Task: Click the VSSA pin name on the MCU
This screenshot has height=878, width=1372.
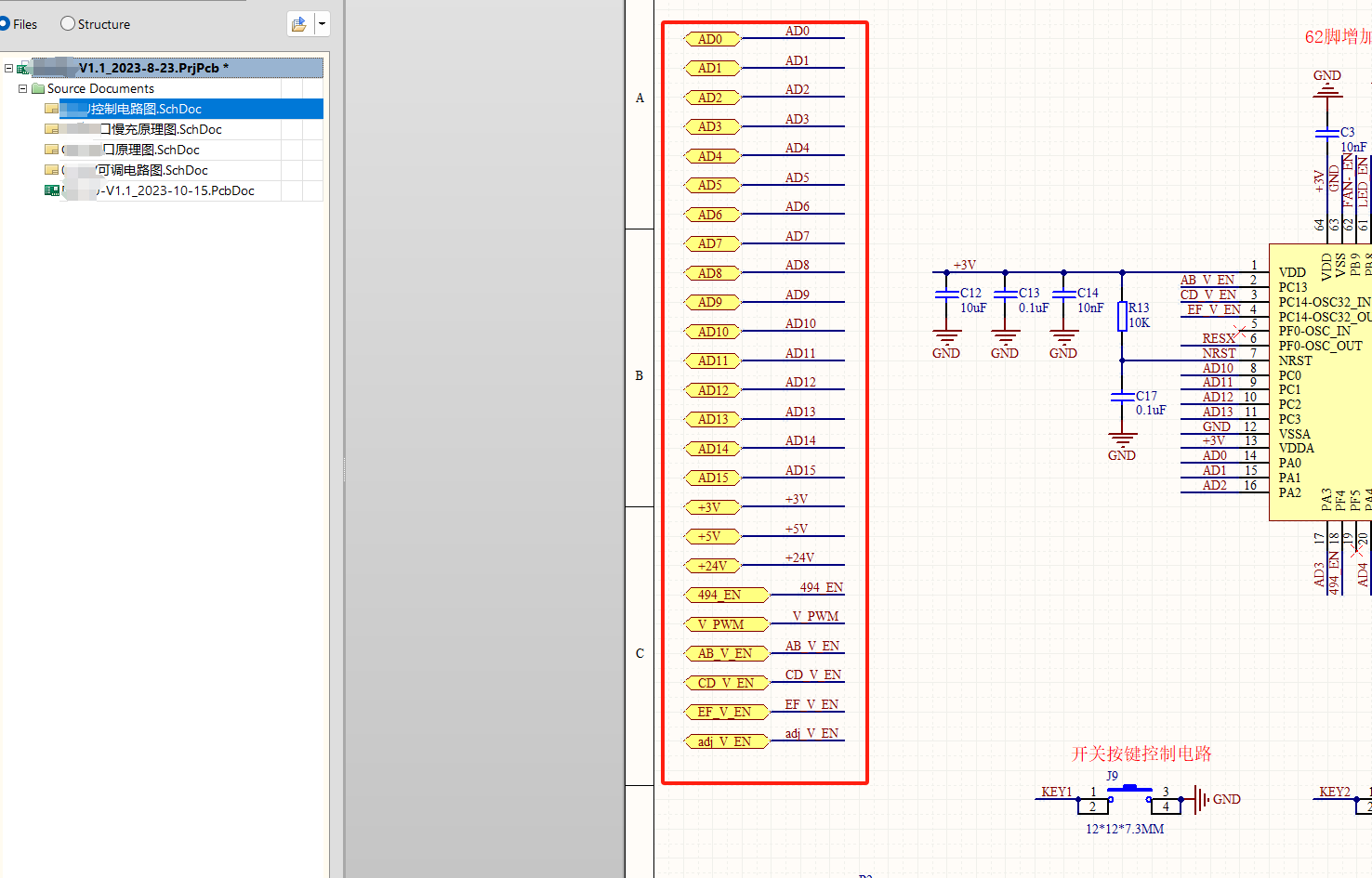Action: [1294, 434]
